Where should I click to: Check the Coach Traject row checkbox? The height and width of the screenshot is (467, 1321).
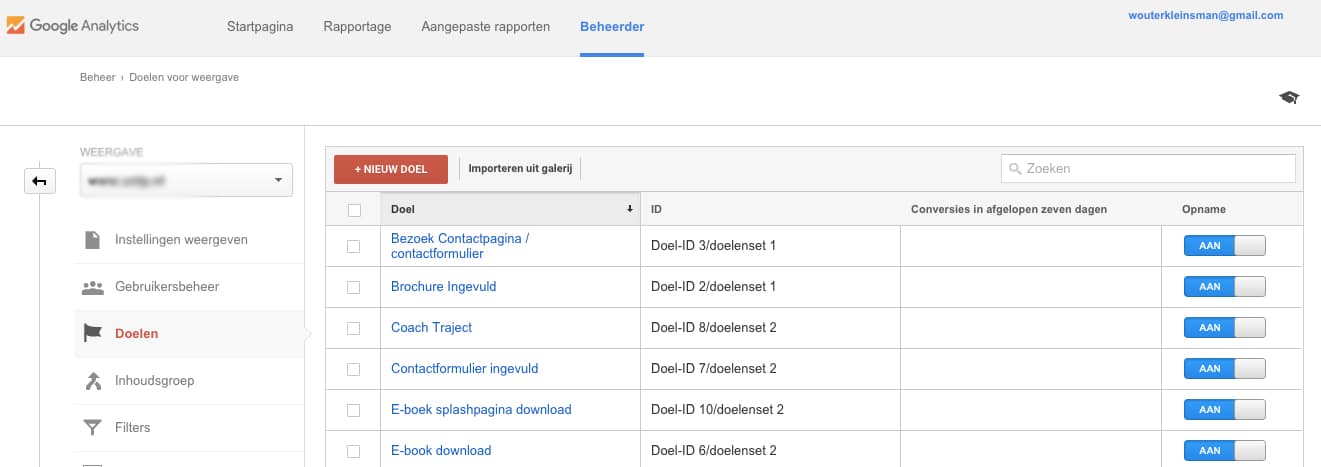tap(353, 328)
